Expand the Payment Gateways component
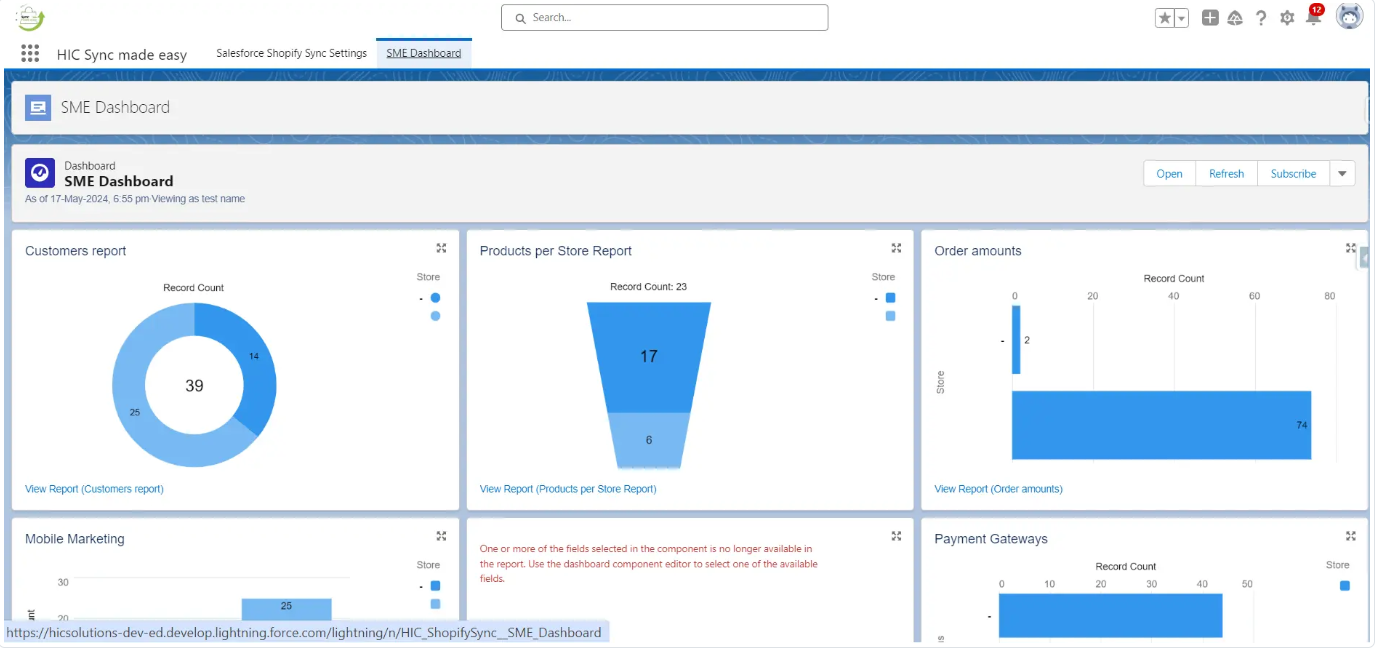The width and height of the screenshot is (1376, 654). click(x=1351, y=536)
